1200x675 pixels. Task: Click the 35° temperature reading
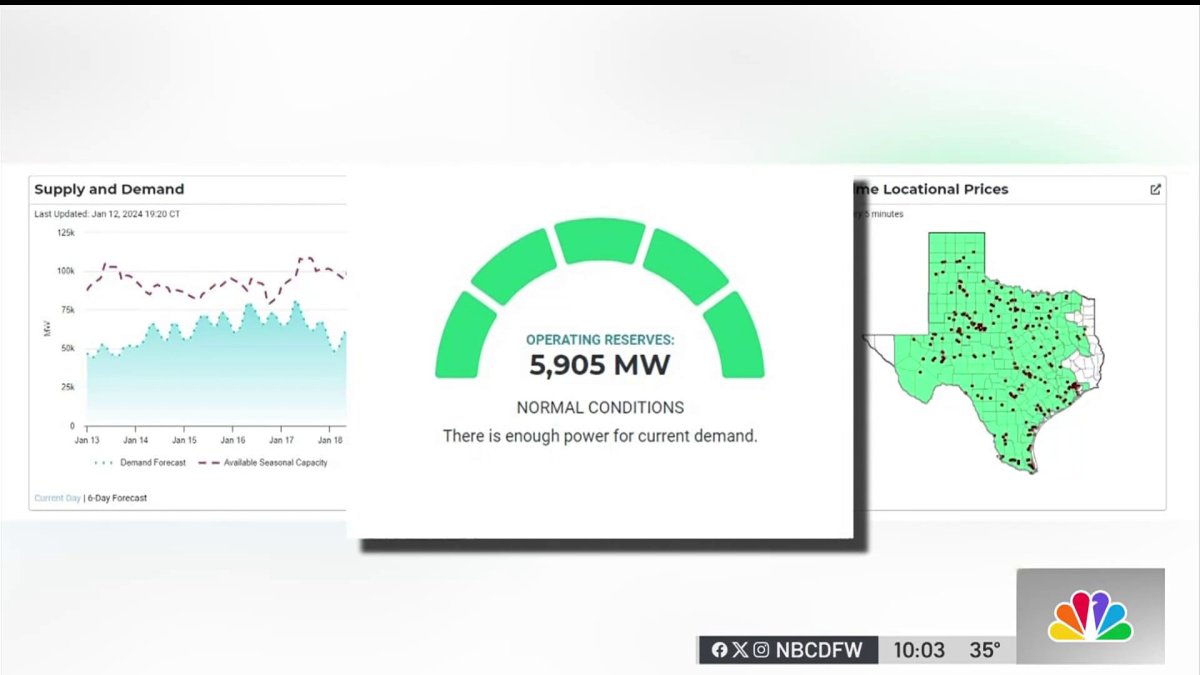pos(982,649)
